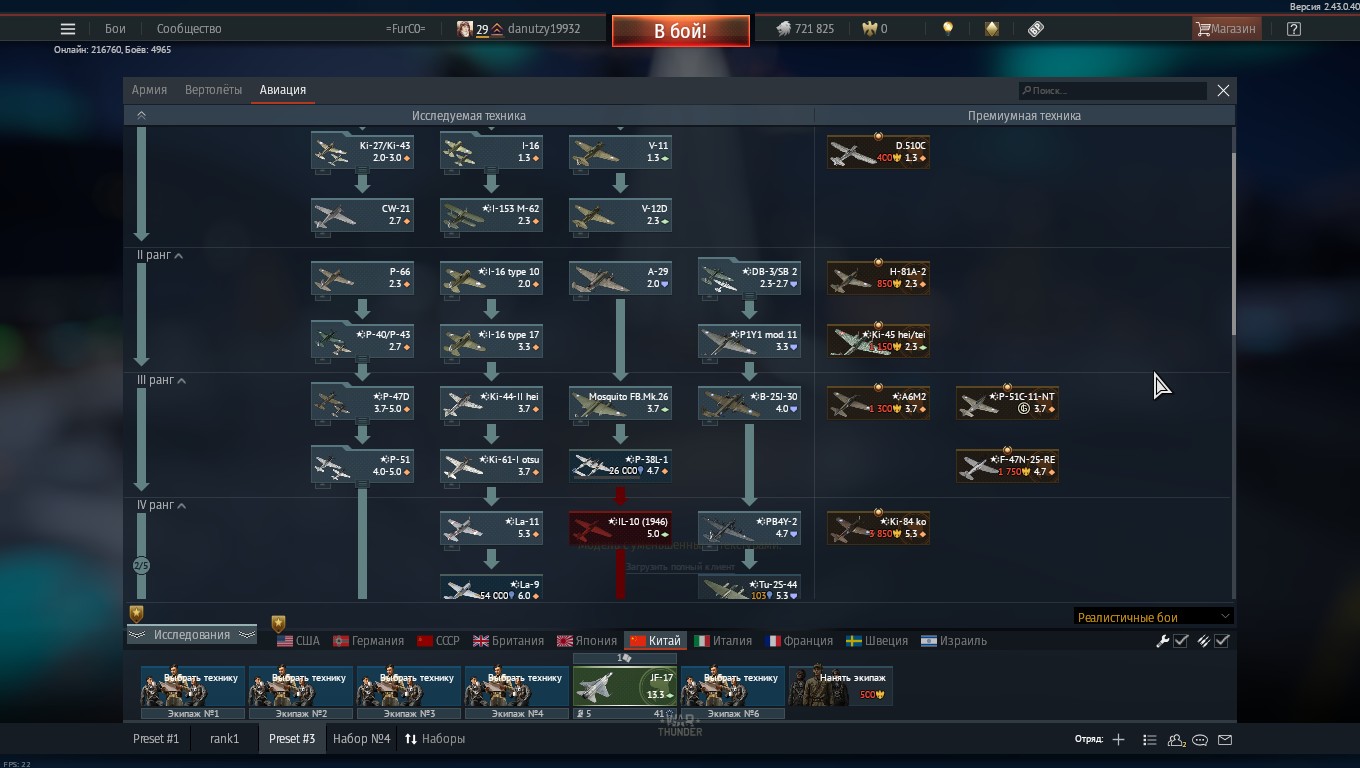1360x768 pixels.
Task: Select the CW-21 aircraft card
Action: click(x=362, y=215)
